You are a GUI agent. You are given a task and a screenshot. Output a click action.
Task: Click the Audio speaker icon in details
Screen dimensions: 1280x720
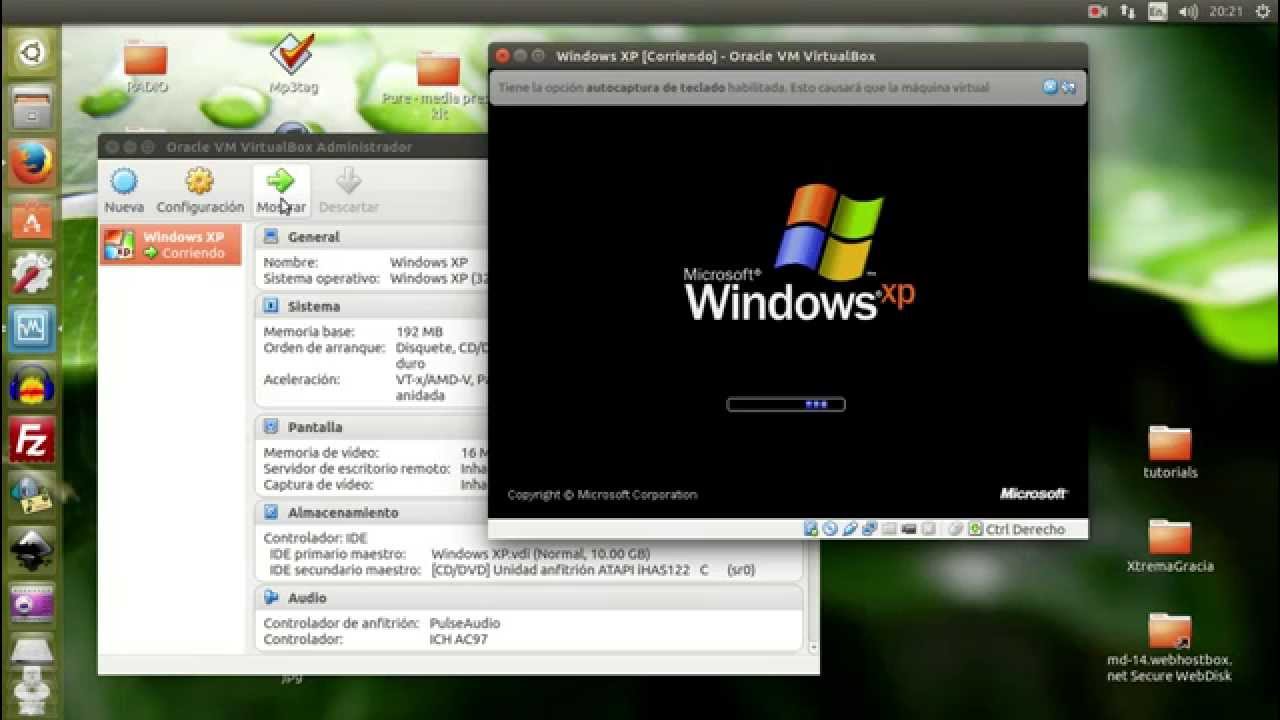[x=271, y=597]
